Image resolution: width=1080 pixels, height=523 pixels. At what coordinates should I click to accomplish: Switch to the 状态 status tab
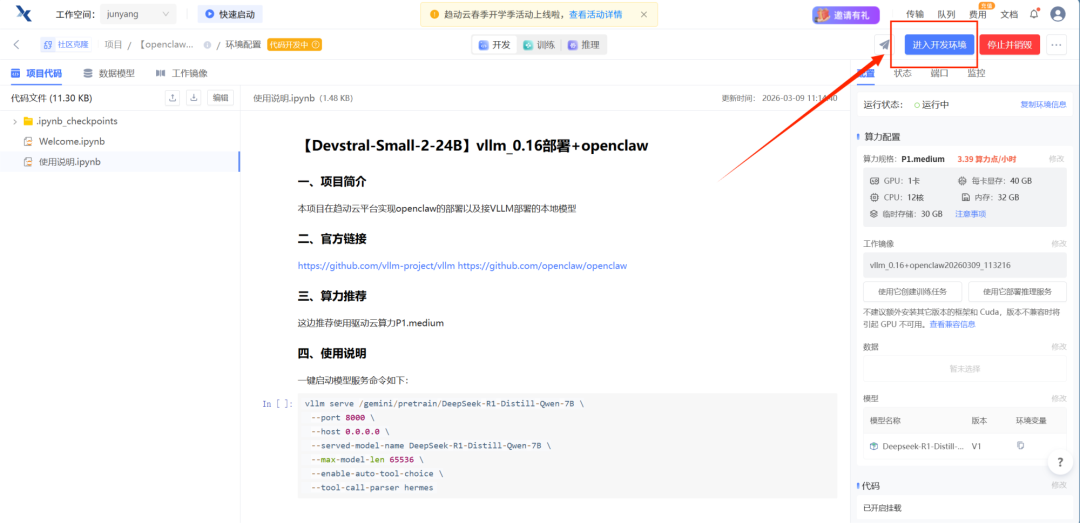(x=902, y=72)
